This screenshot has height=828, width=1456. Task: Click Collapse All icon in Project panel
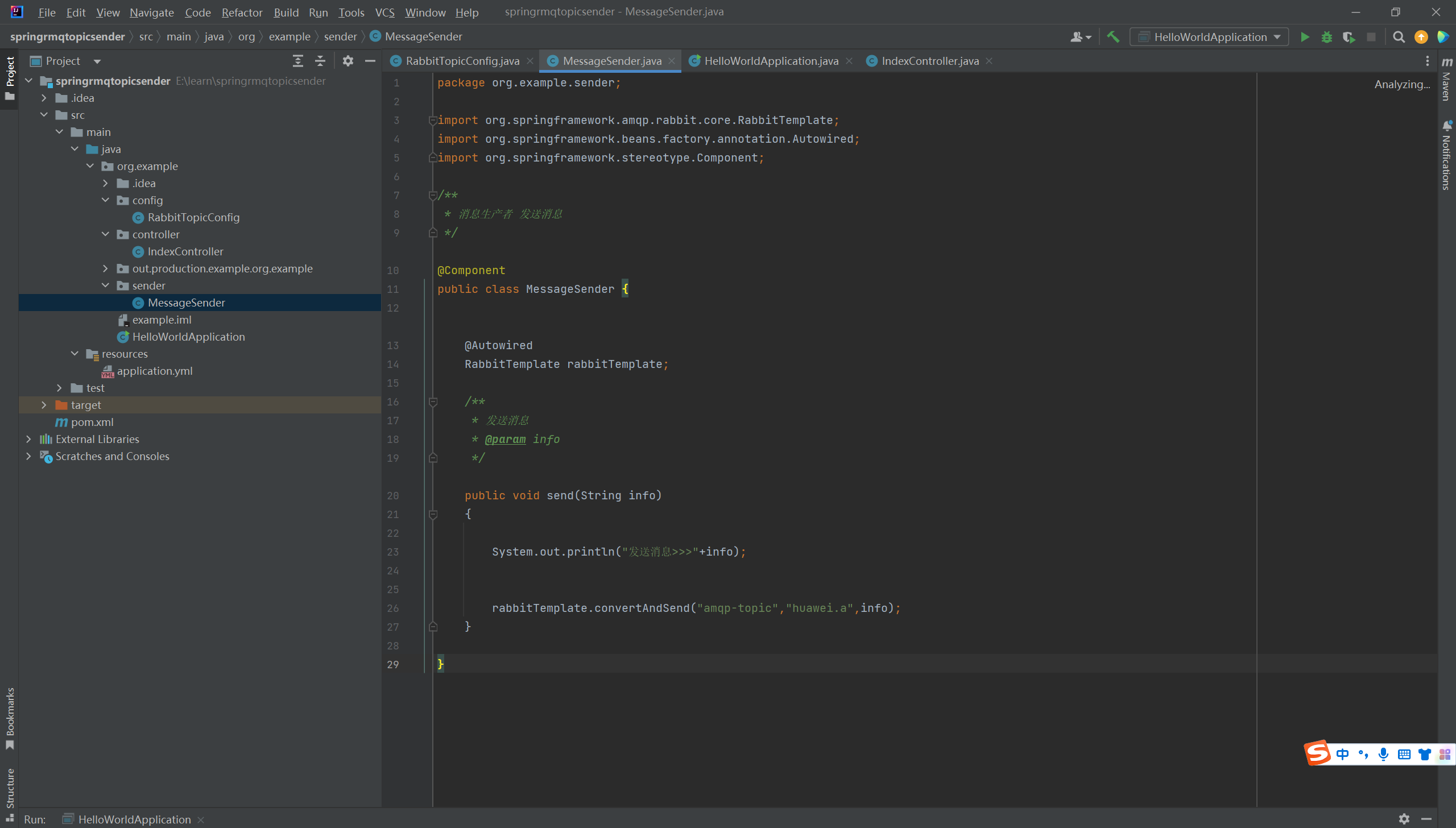[x=320, y=61]
